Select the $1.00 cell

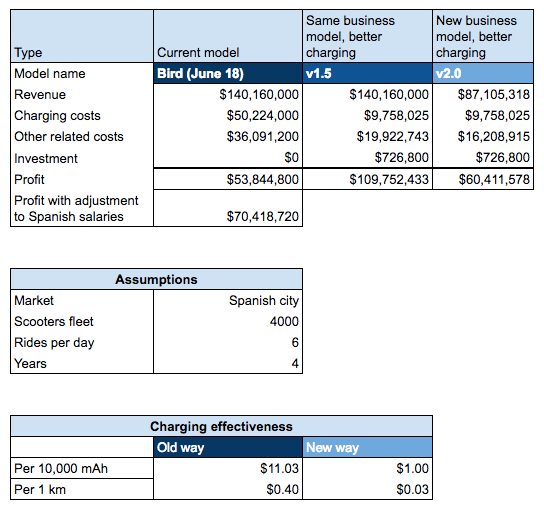pyautogui.click(x=367, y=468)
